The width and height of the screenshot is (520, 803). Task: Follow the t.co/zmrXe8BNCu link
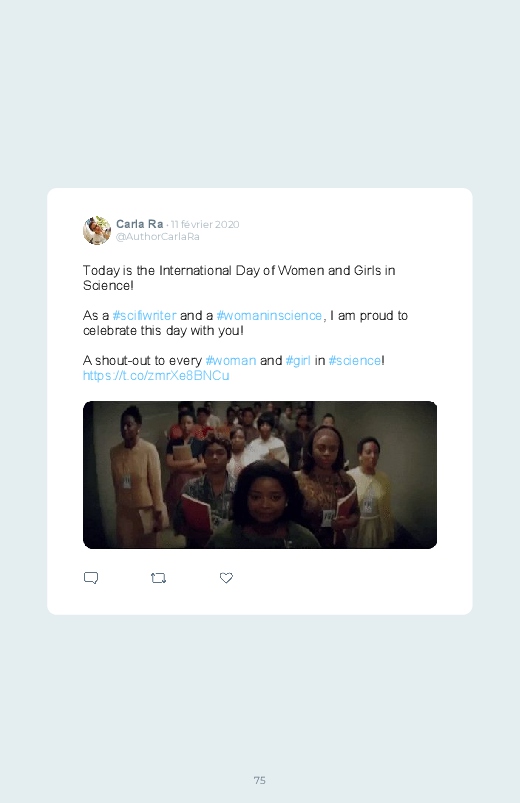156,375
